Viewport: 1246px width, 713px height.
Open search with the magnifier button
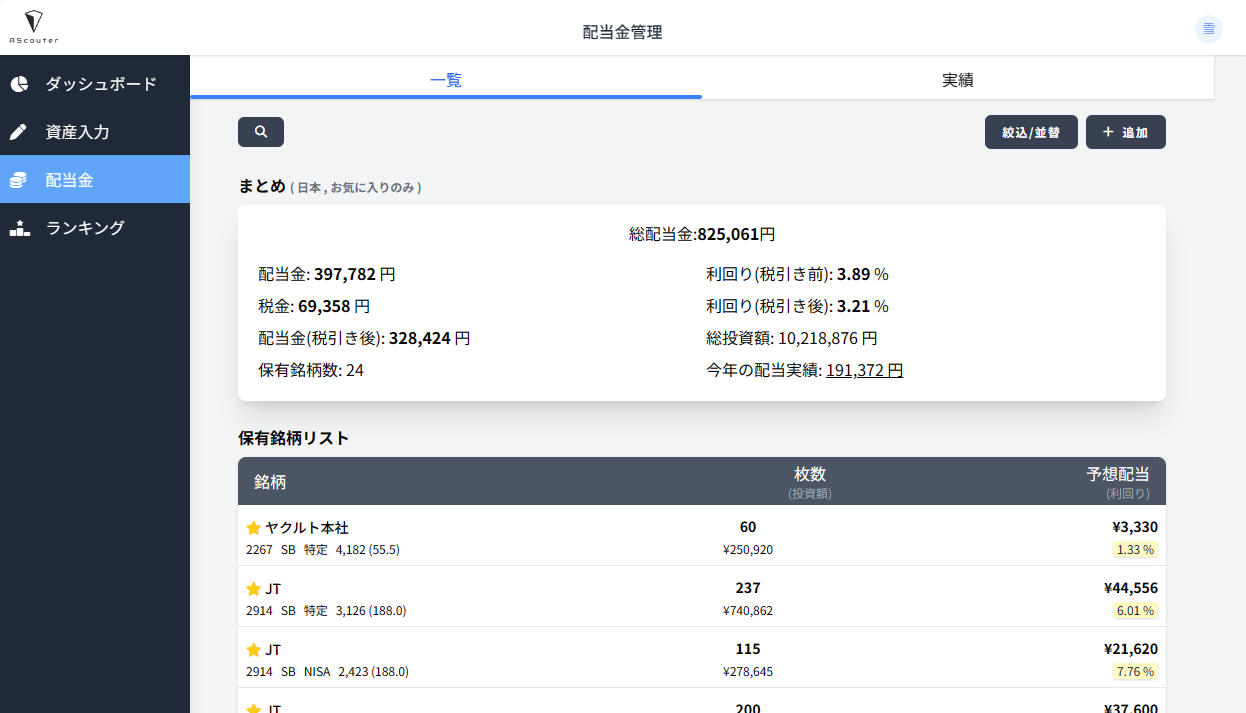tap(261, 132)
